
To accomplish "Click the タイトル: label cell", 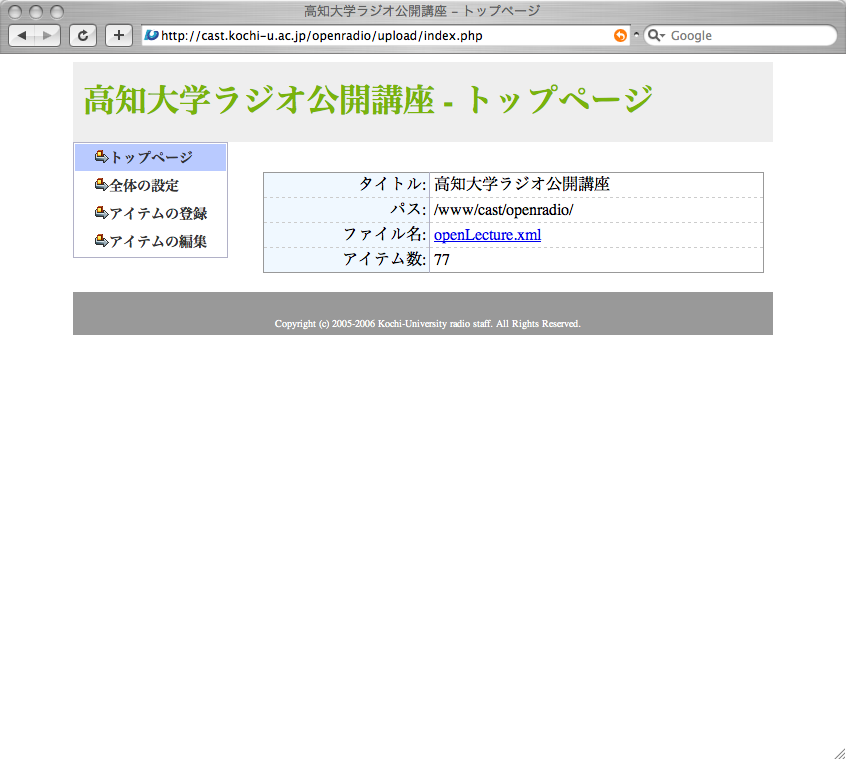I will coord(346,185).
